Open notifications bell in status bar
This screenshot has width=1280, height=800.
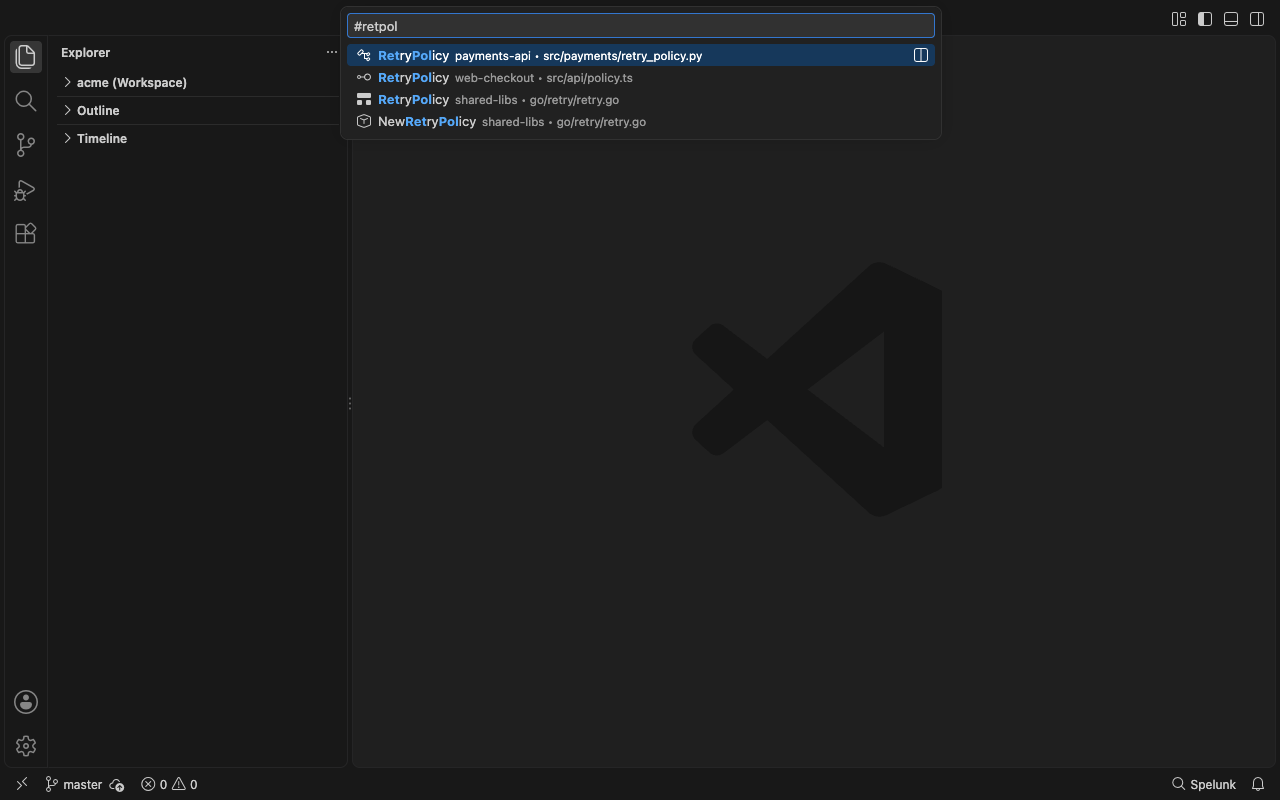tap(1258, 784)
